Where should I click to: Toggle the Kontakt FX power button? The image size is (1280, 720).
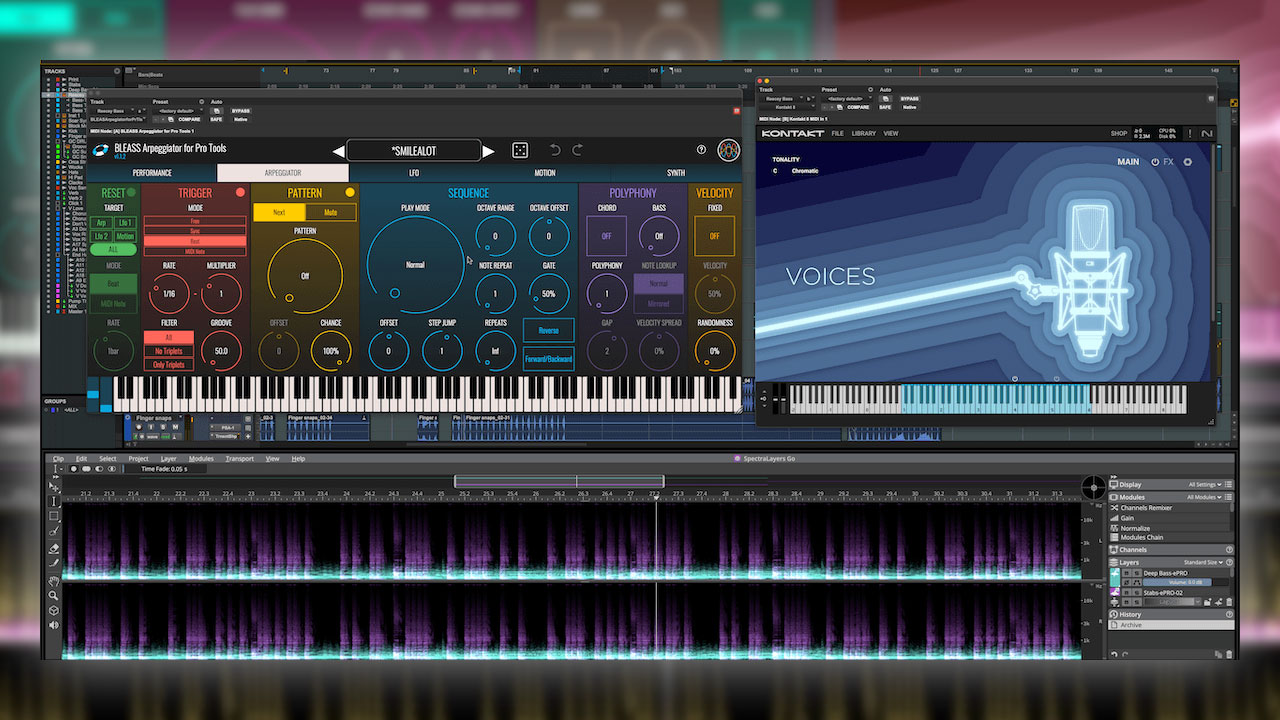click(x=1156, y=162)
